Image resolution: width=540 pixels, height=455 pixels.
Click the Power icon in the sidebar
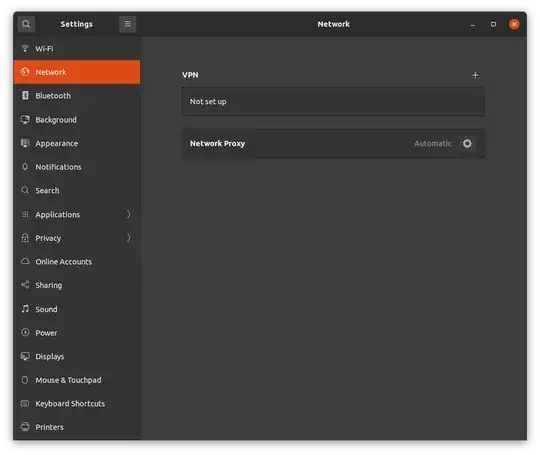point(25,332)
